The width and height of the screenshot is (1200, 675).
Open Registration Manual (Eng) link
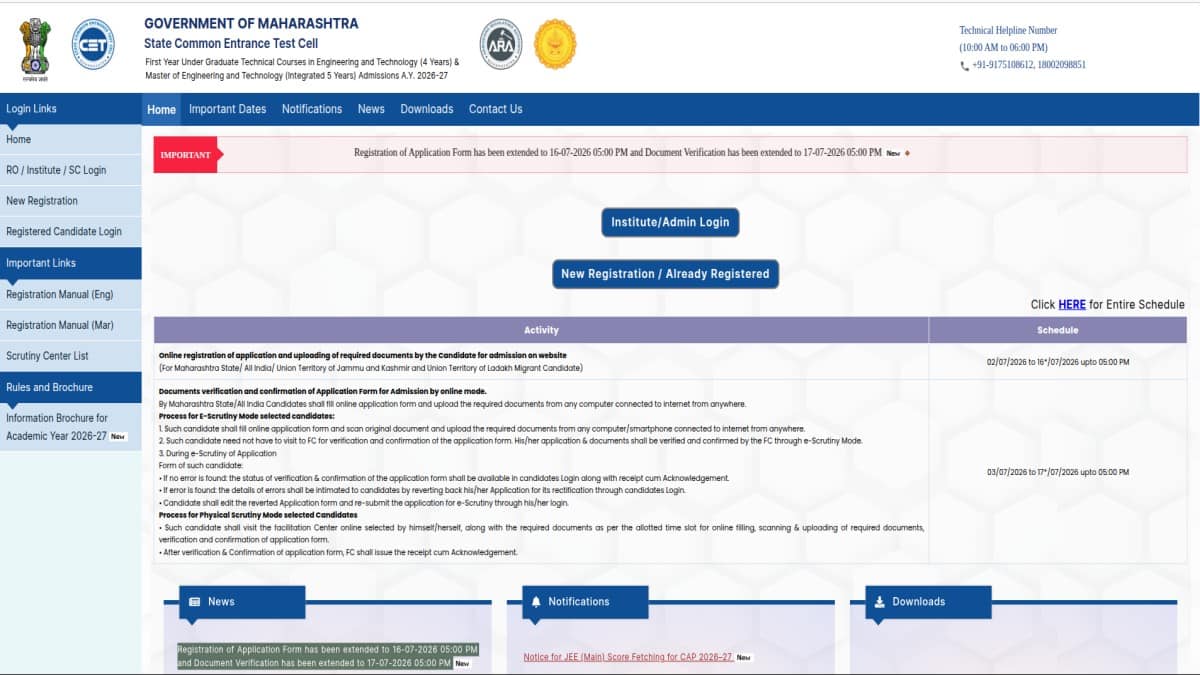point(70,295)
